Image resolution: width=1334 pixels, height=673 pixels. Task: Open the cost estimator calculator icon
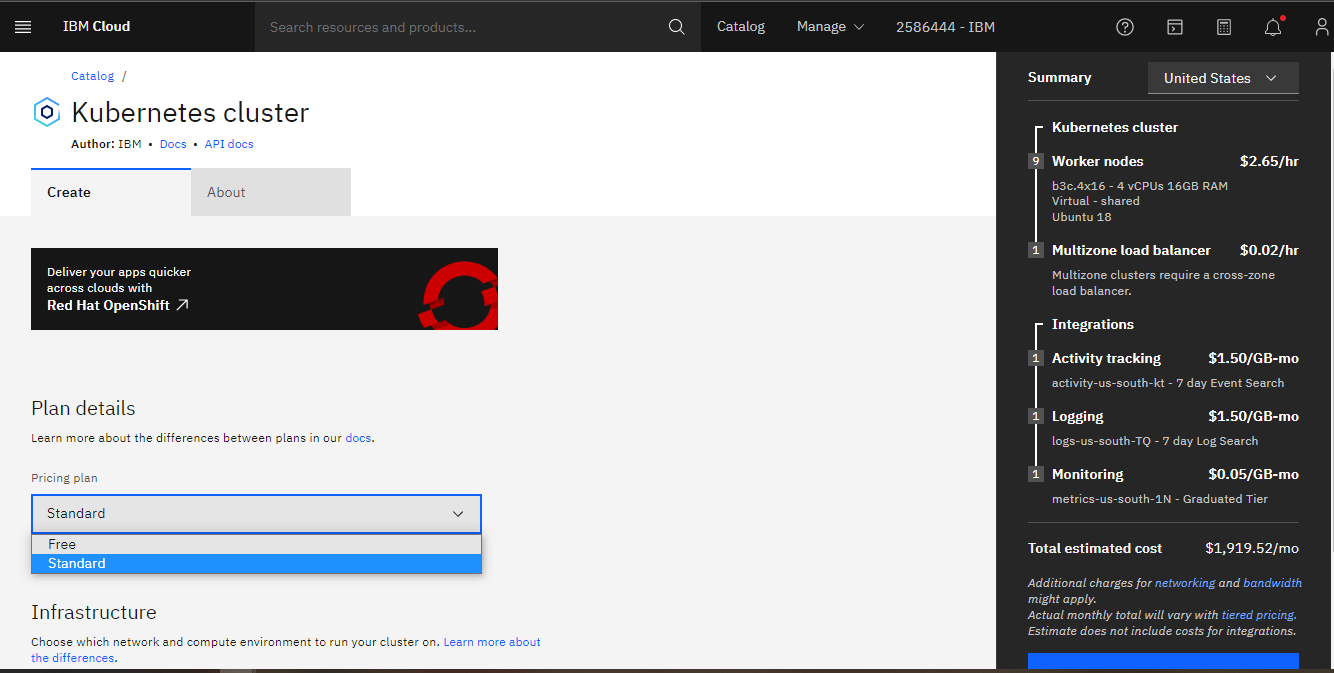coord(1224,27)
